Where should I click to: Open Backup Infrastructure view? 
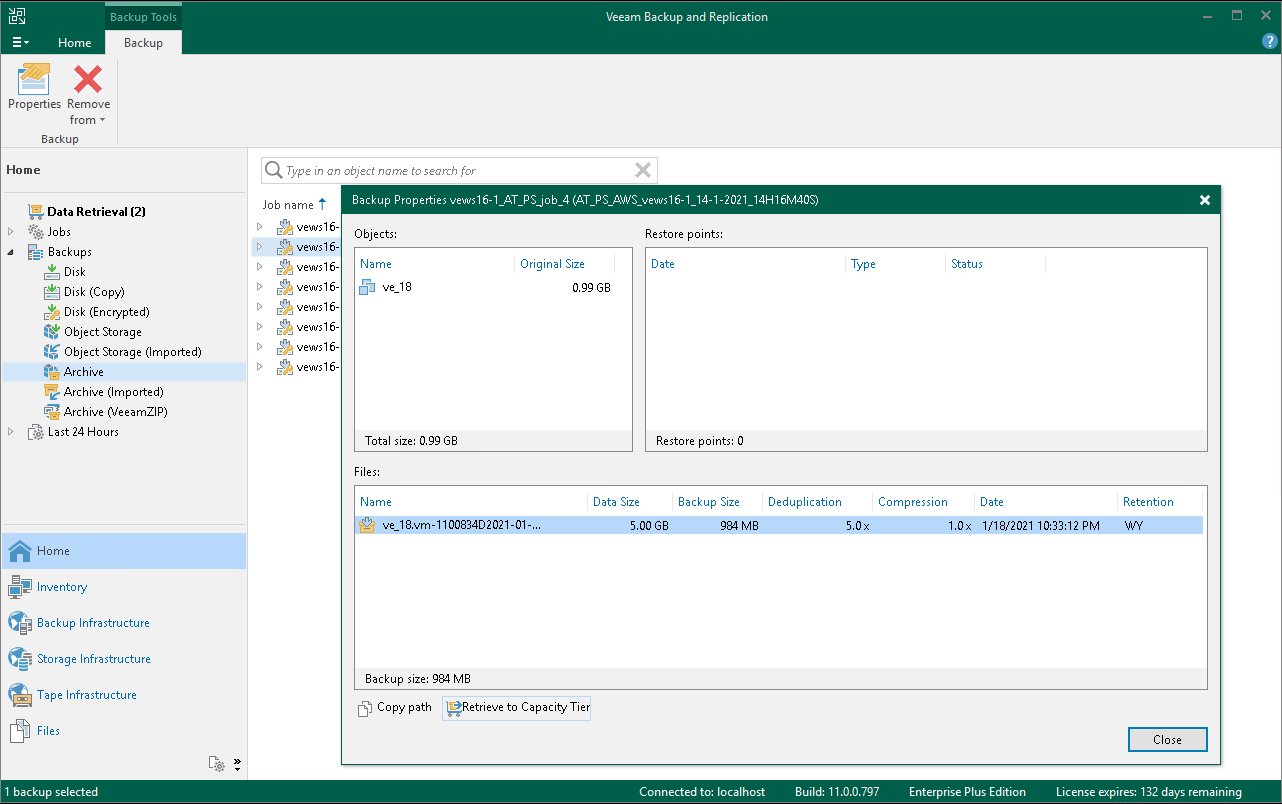pos(93,623)
